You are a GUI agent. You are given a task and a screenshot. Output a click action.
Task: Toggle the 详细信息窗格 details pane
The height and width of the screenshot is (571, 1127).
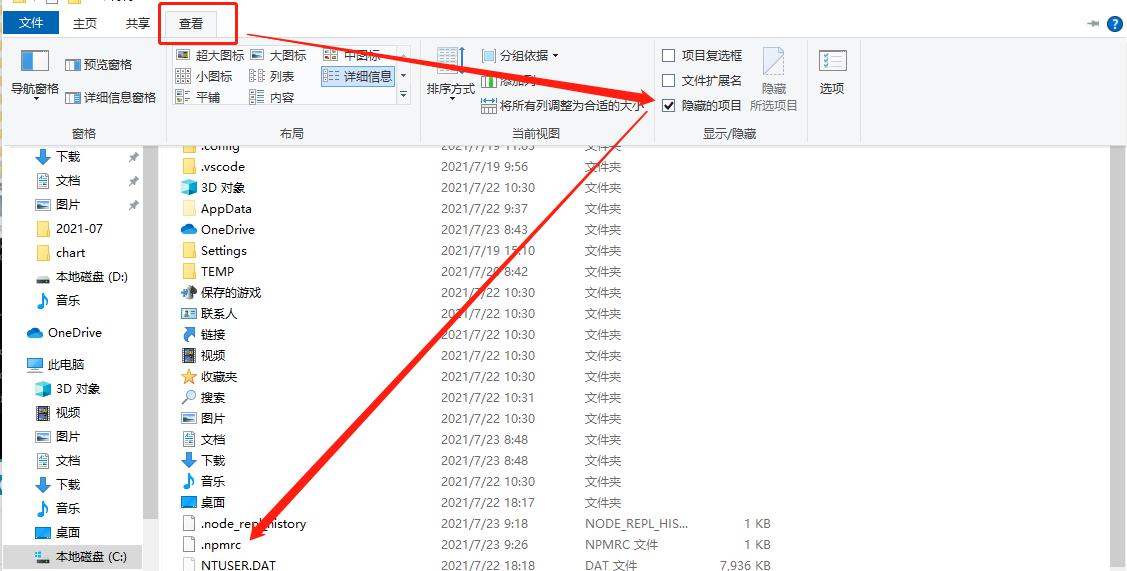tap(110, 98)
